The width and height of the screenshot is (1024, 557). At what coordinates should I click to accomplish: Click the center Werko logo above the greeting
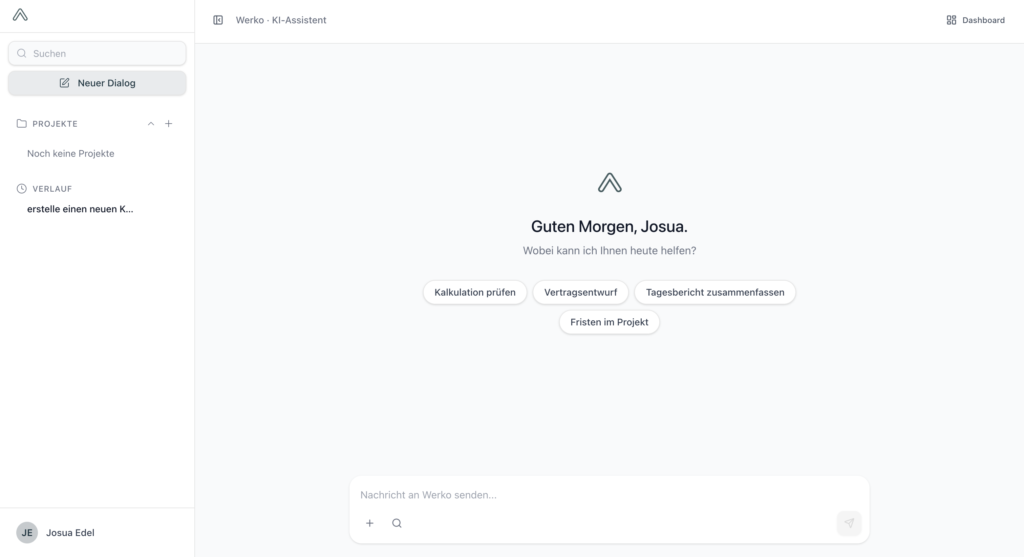click(x=609, y=182)
